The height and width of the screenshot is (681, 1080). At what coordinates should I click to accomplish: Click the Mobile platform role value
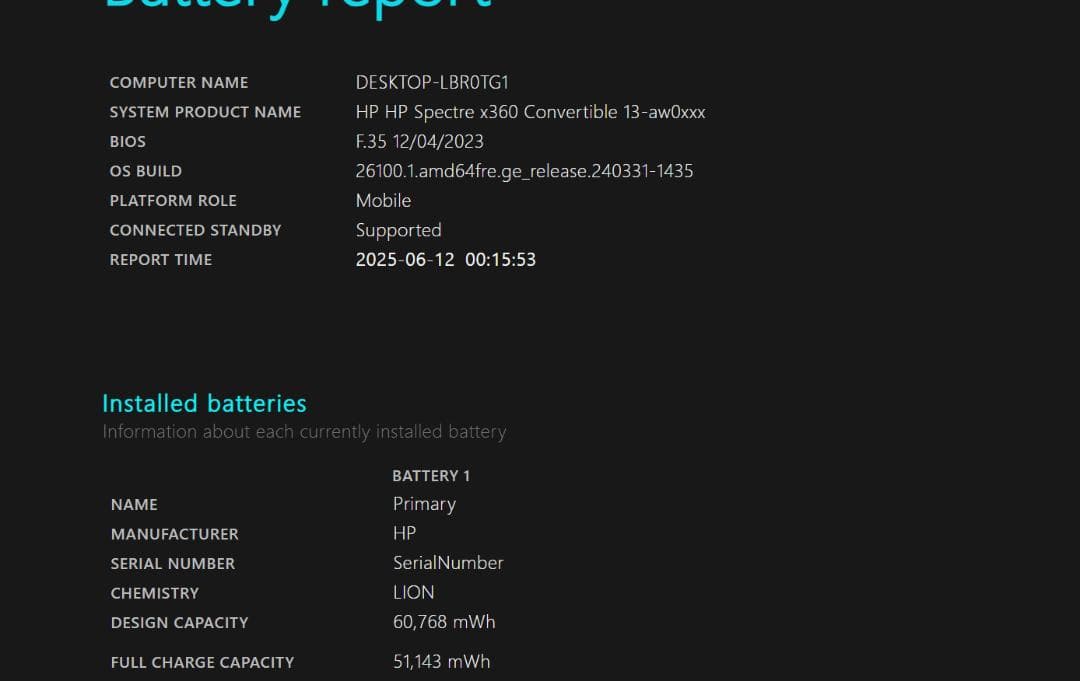click(x=383, y=200)
